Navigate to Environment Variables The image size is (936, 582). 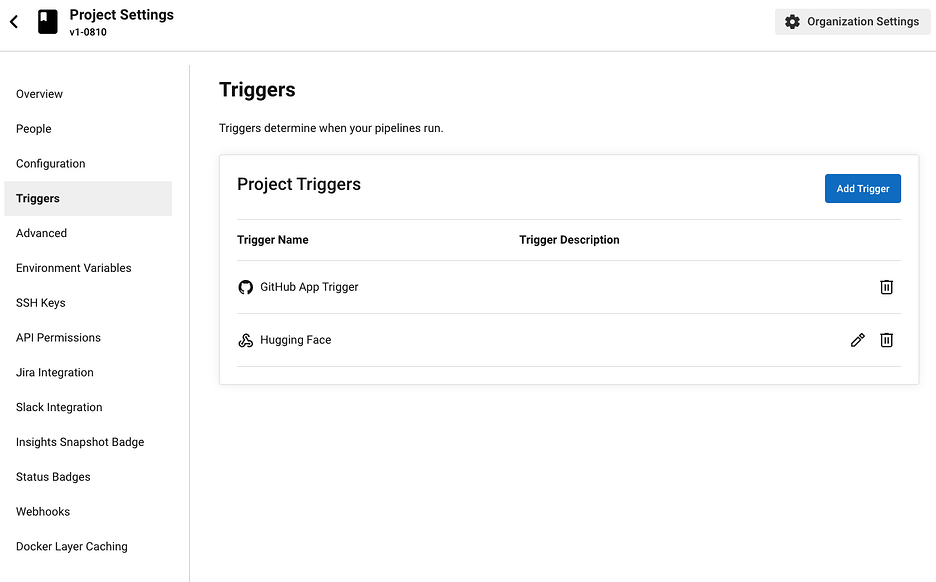point(74,268)
